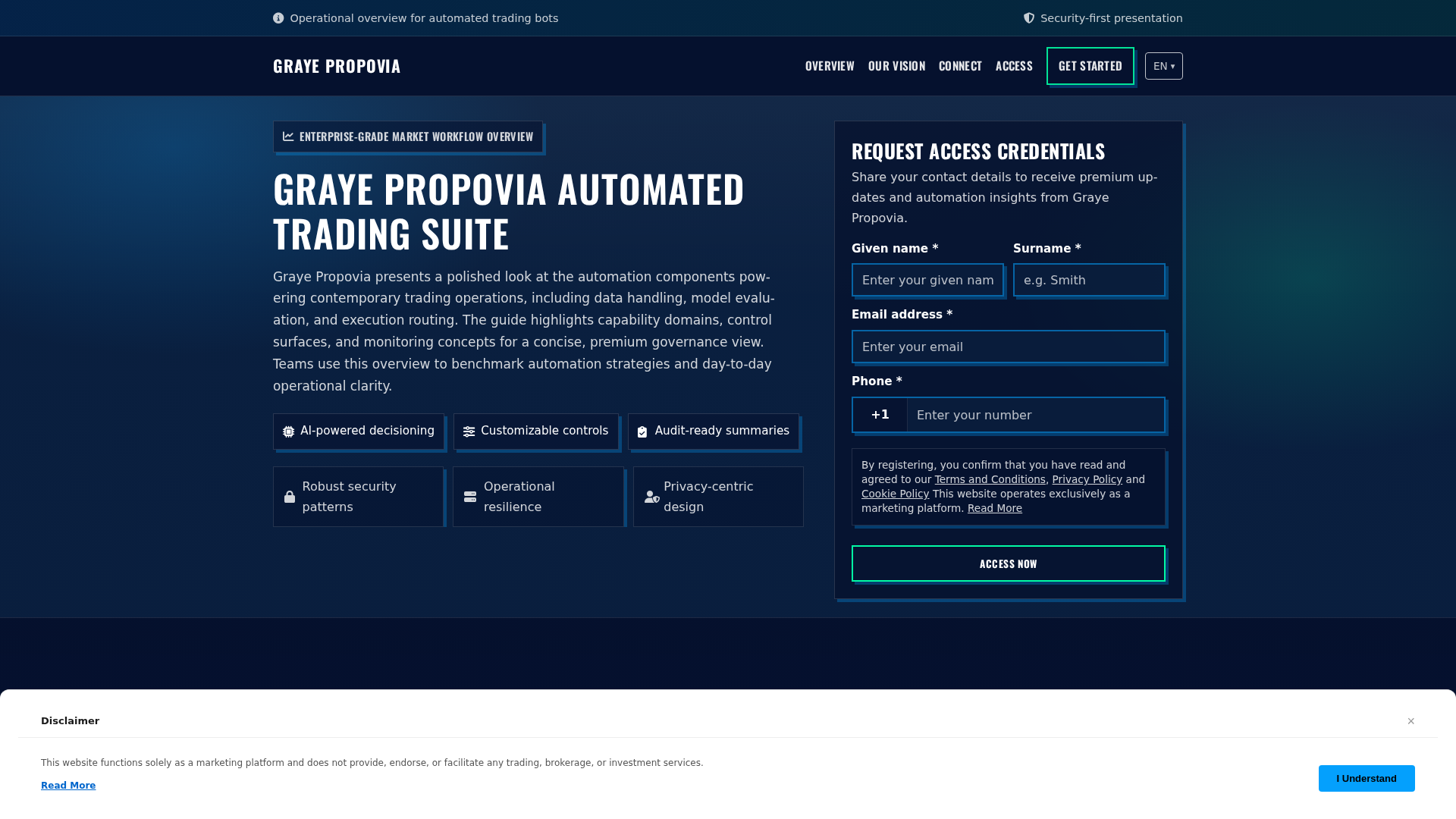Click the sliders icon for Customizable controls
The image size is (1456, 819).
click(x=469, y=431)
